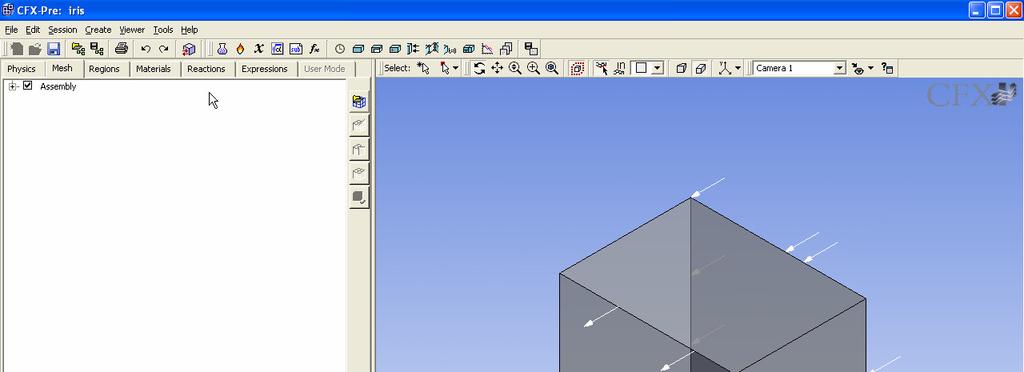Open the viewport layout square dropdown

[658, 68]
